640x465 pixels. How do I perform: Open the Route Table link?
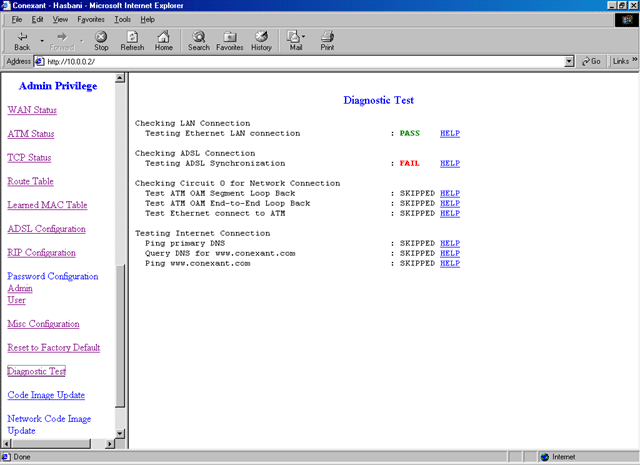pyautogui.click(x=31, y=181)
